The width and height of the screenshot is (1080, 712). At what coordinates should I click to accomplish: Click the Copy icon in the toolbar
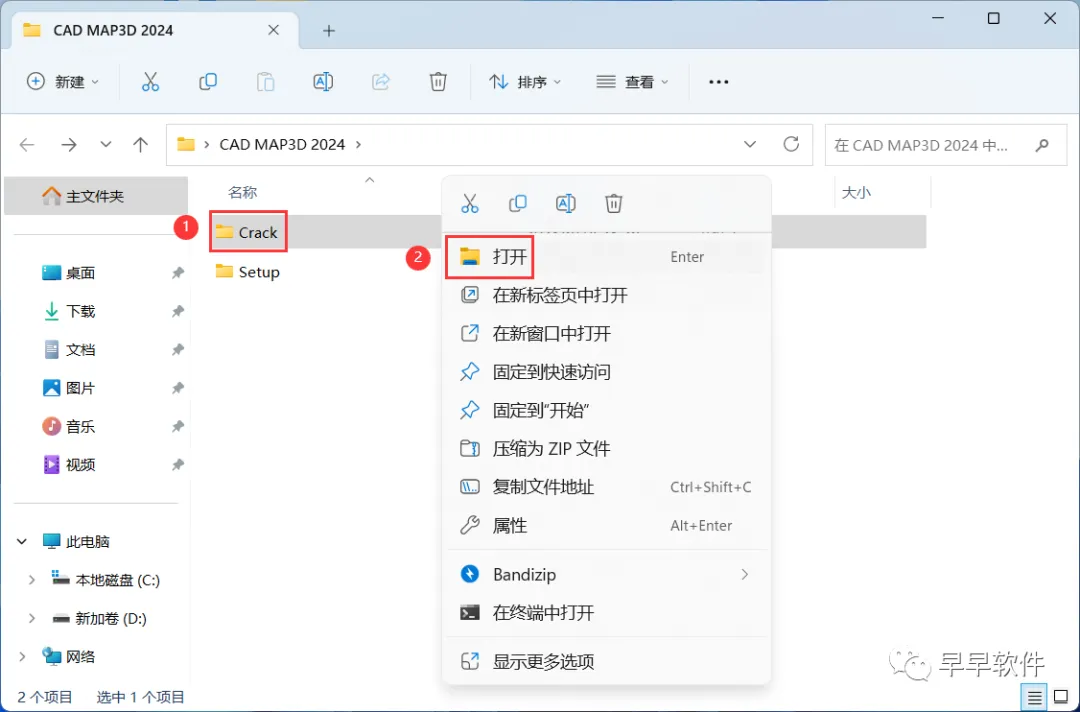208,82
